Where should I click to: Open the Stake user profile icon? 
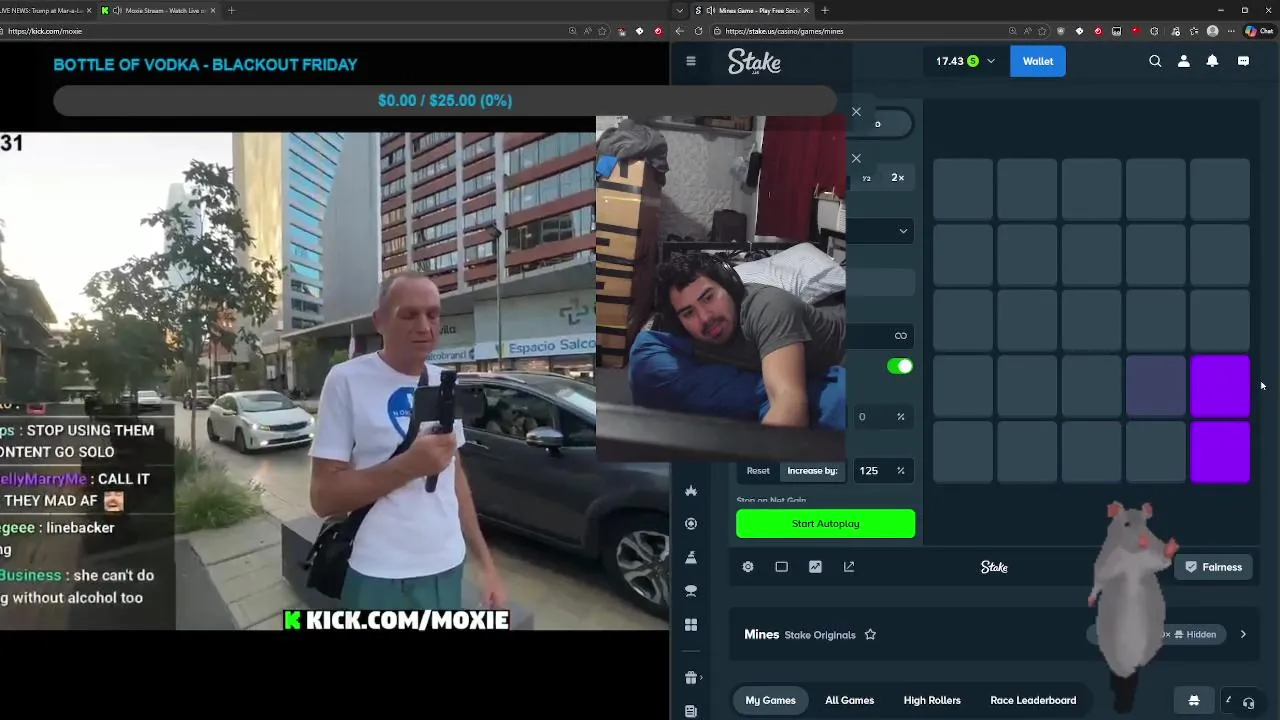(1184, 61)
